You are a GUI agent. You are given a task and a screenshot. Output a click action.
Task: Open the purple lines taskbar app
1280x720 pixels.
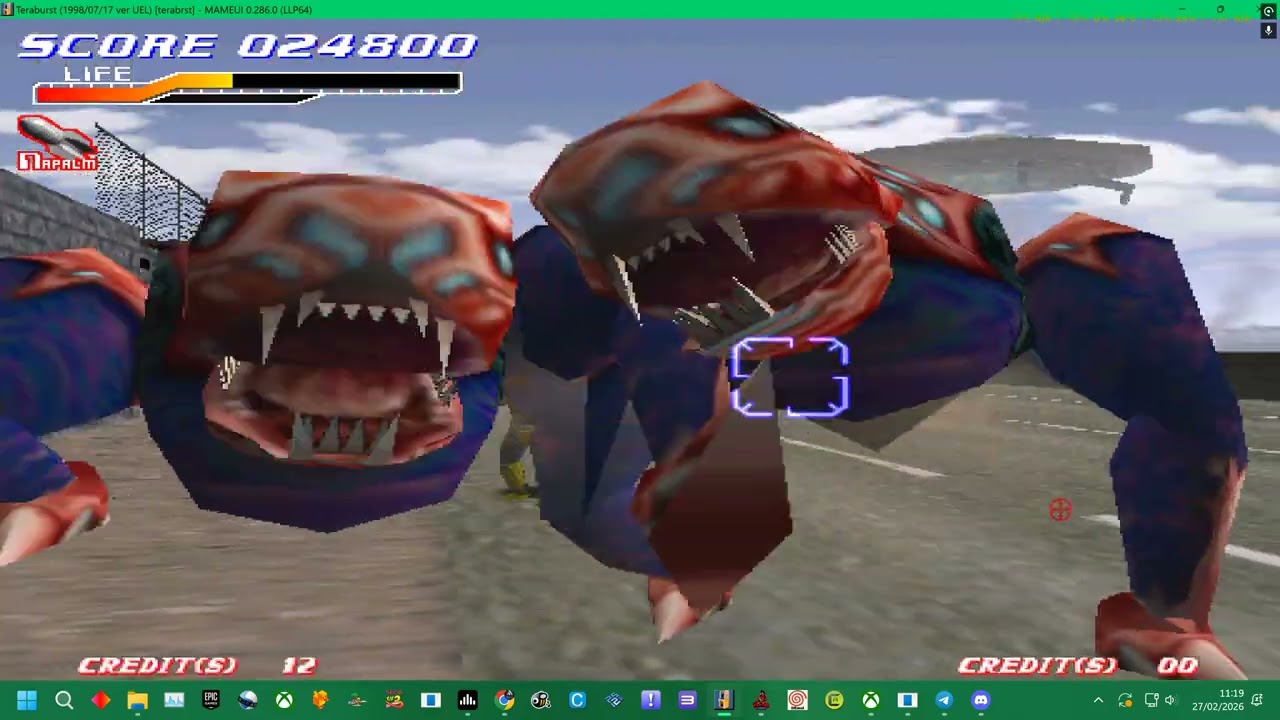[687, 700]
